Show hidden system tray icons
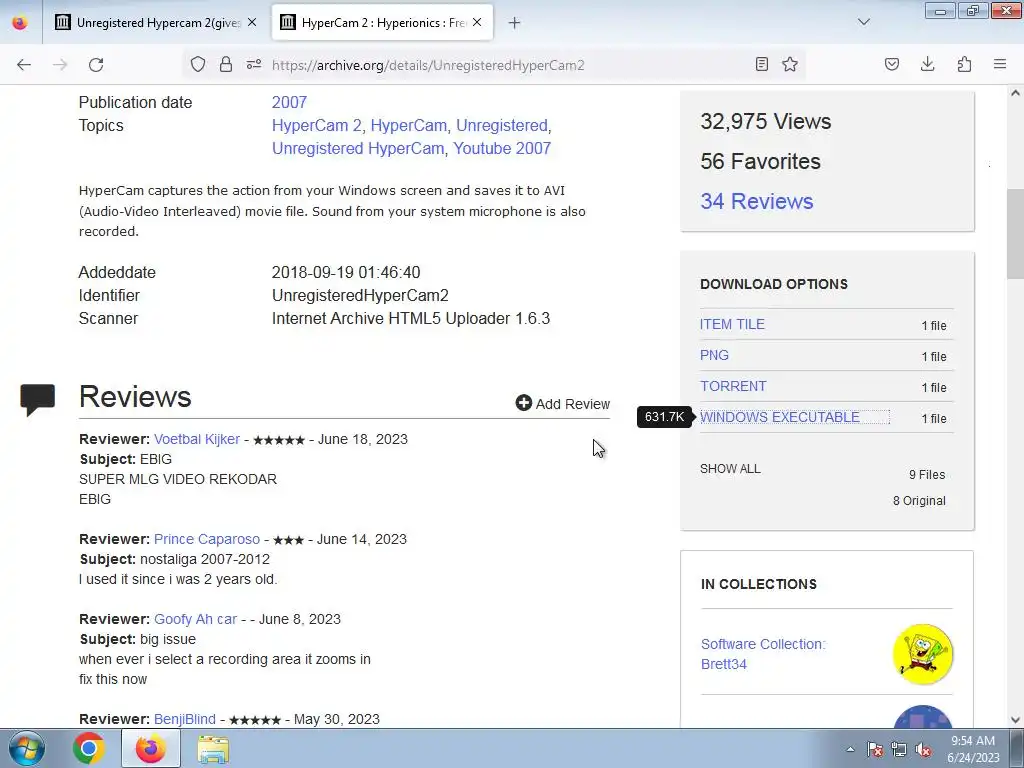 [x=850, y=749]
